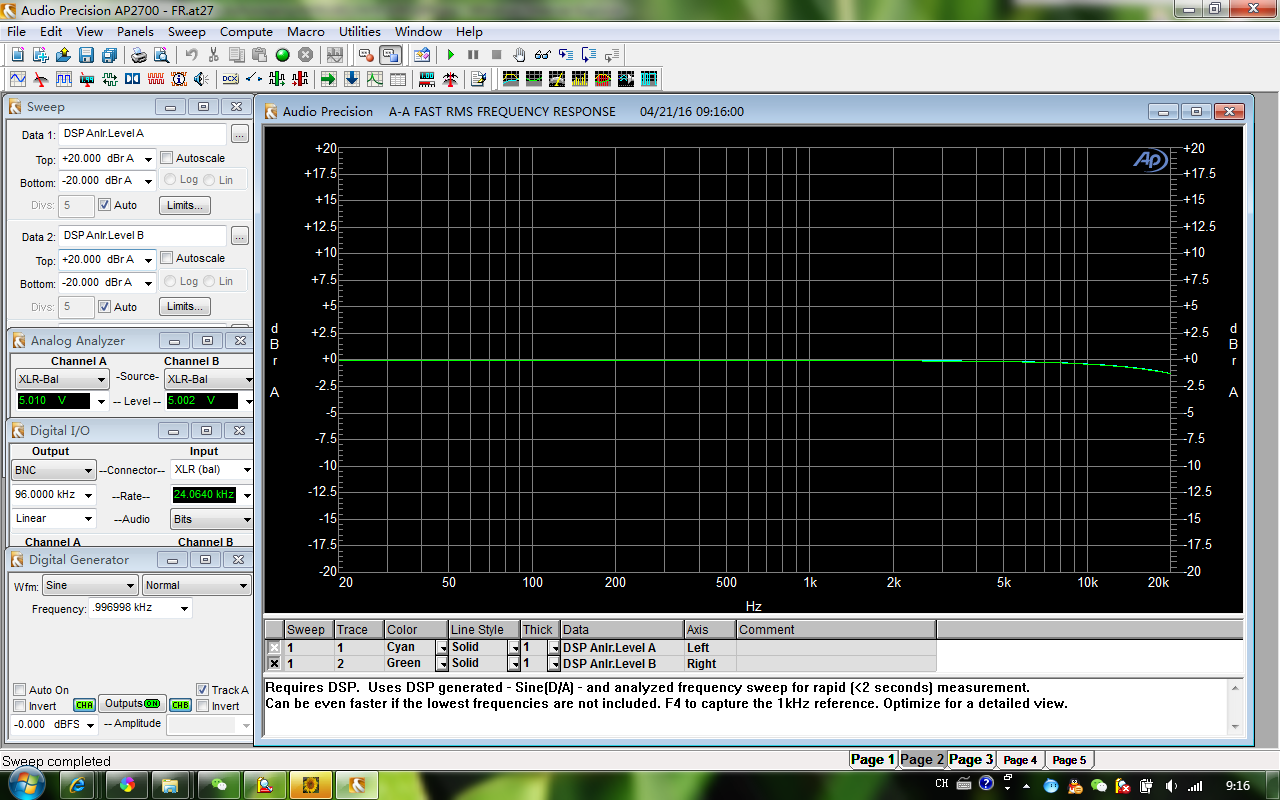The width and height of the screenshot is (1280, 800).
Task: Toggle the CHB output channel button
Action: pos(180,705)
